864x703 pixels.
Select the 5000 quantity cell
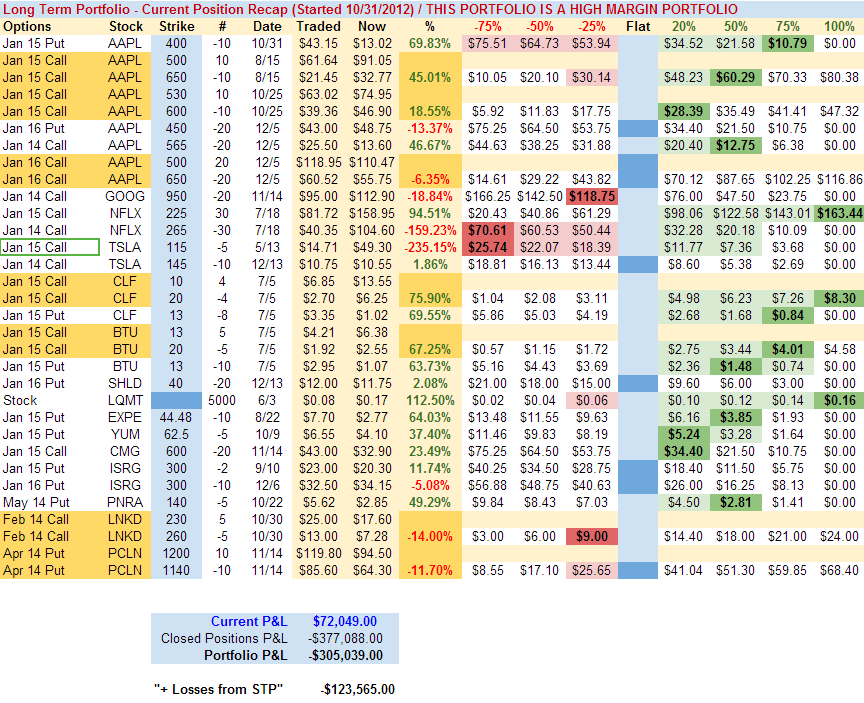click(x=223, y=400)
